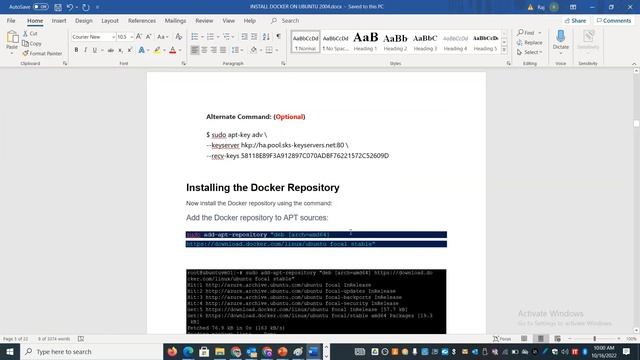Click Find in Editing group
Viewport: 640px width, 360px height.
[526, 33]
